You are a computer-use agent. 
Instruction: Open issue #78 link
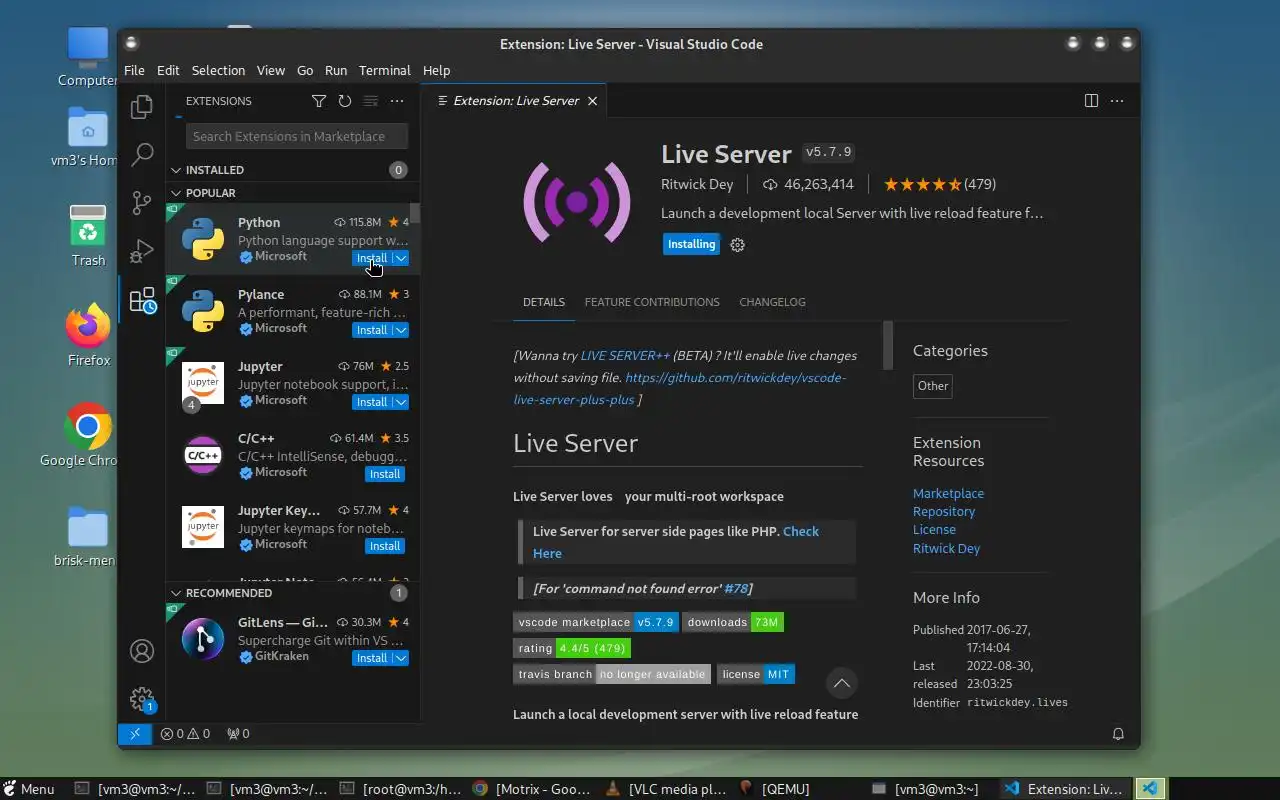coord(735,589)
